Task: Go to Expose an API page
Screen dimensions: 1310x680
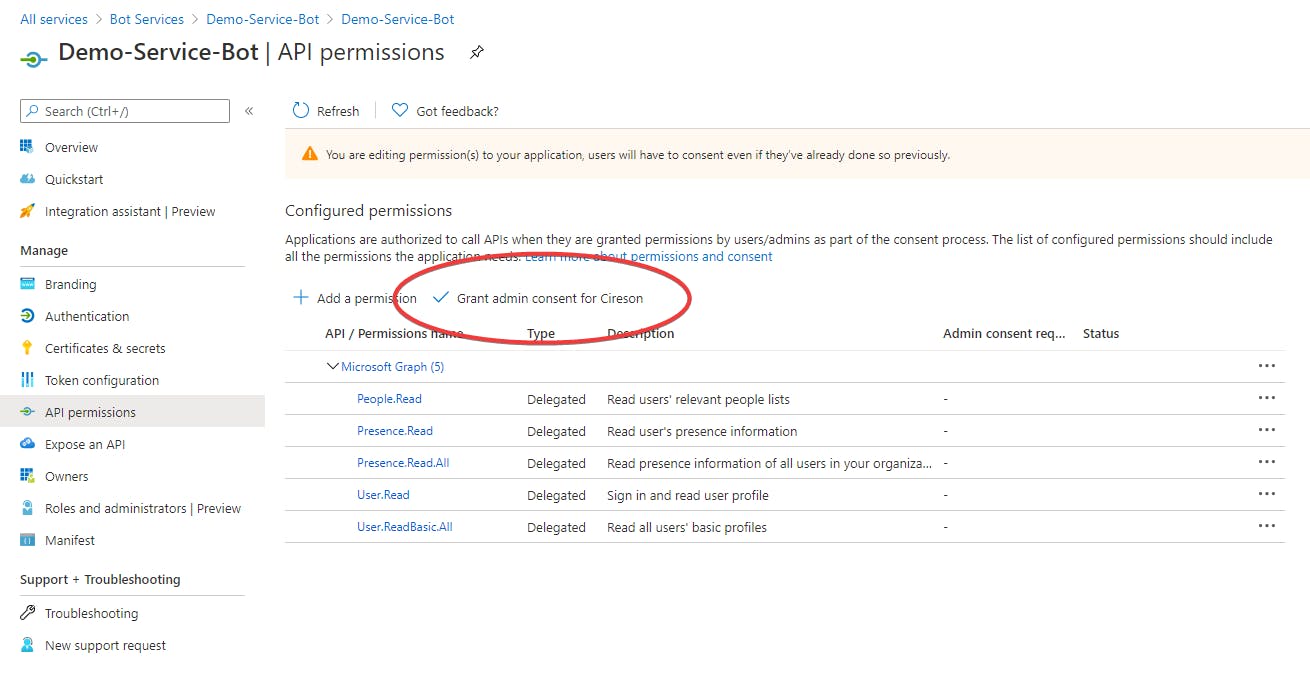Action: click(85, 444)
